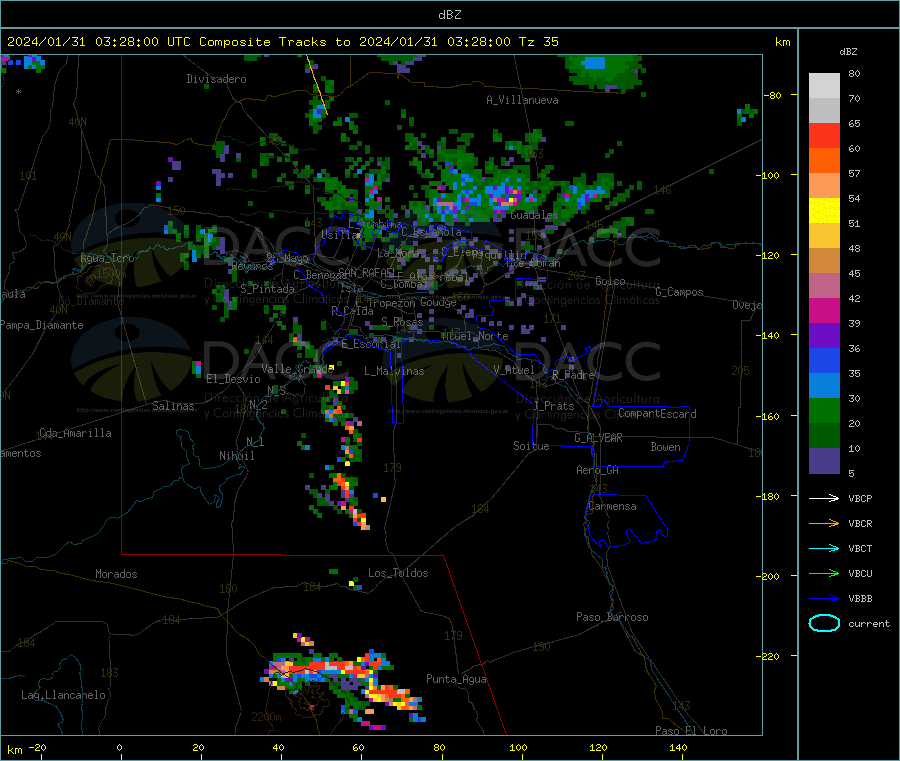The width and height of the screenshot is (900, 761).
Task: Select the blue 35-36 dBZ legend swatch
Action: [824, 360]
